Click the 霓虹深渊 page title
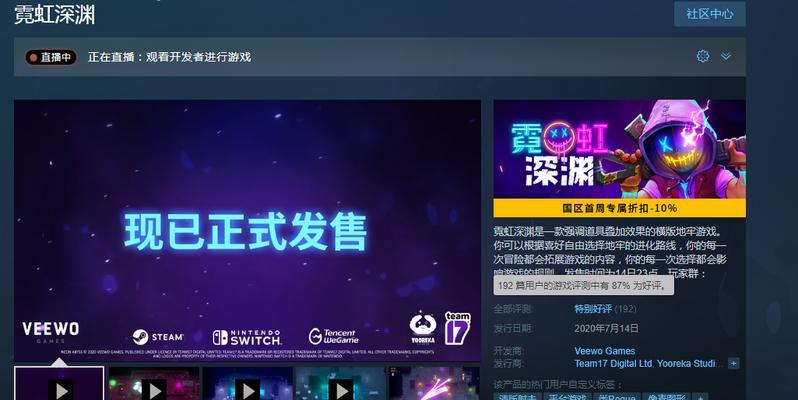Screen dimensions: 798x400 pyautogui.click(x=54, y=15)
